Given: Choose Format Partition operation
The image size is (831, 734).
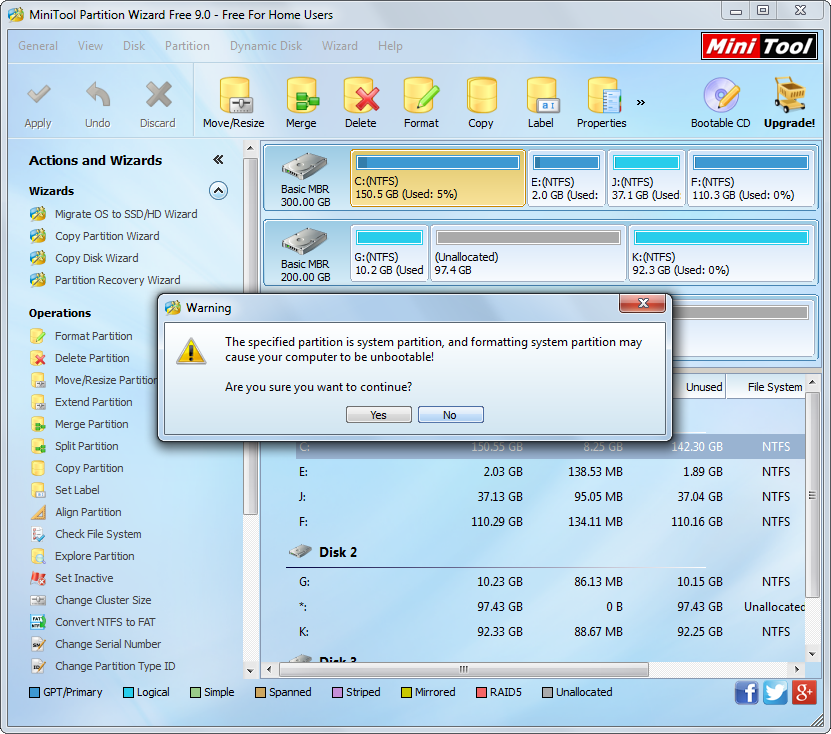Looking at the screenshot, I should 94,336.
